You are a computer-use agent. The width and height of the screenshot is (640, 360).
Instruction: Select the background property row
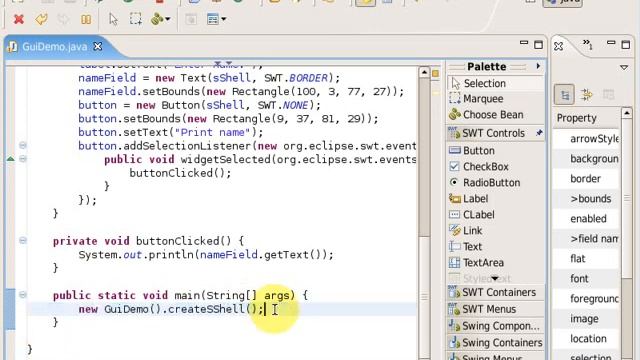click(x=586, y=159)
